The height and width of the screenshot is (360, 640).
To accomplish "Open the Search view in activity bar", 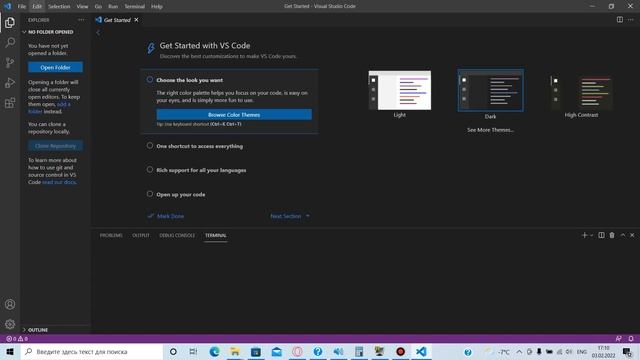I will pyautogui.click(x=10, y=42).
